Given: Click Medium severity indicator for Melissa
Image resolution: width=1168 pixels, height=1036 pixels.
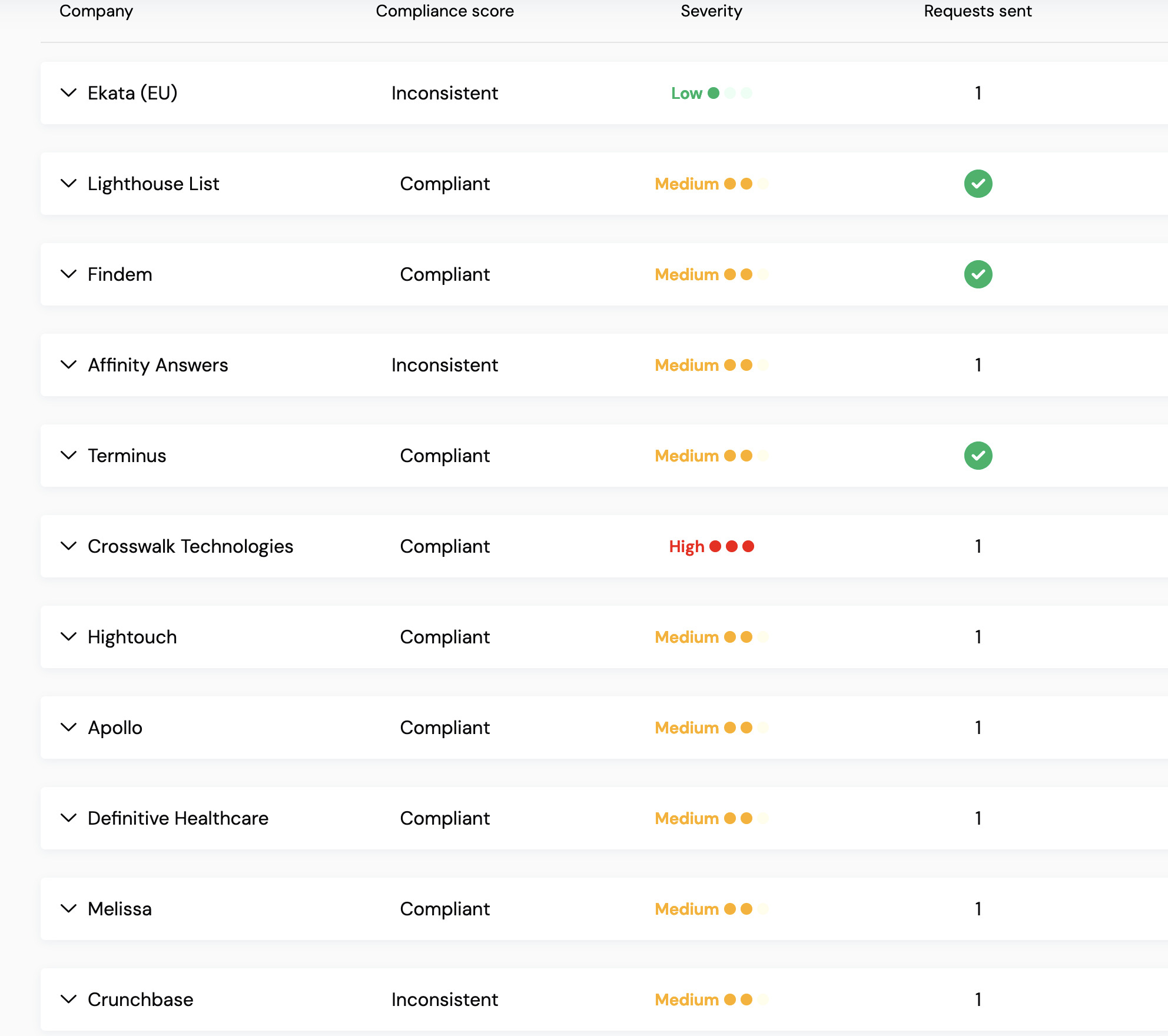Looking at the screenshot, I should point(712,909).
